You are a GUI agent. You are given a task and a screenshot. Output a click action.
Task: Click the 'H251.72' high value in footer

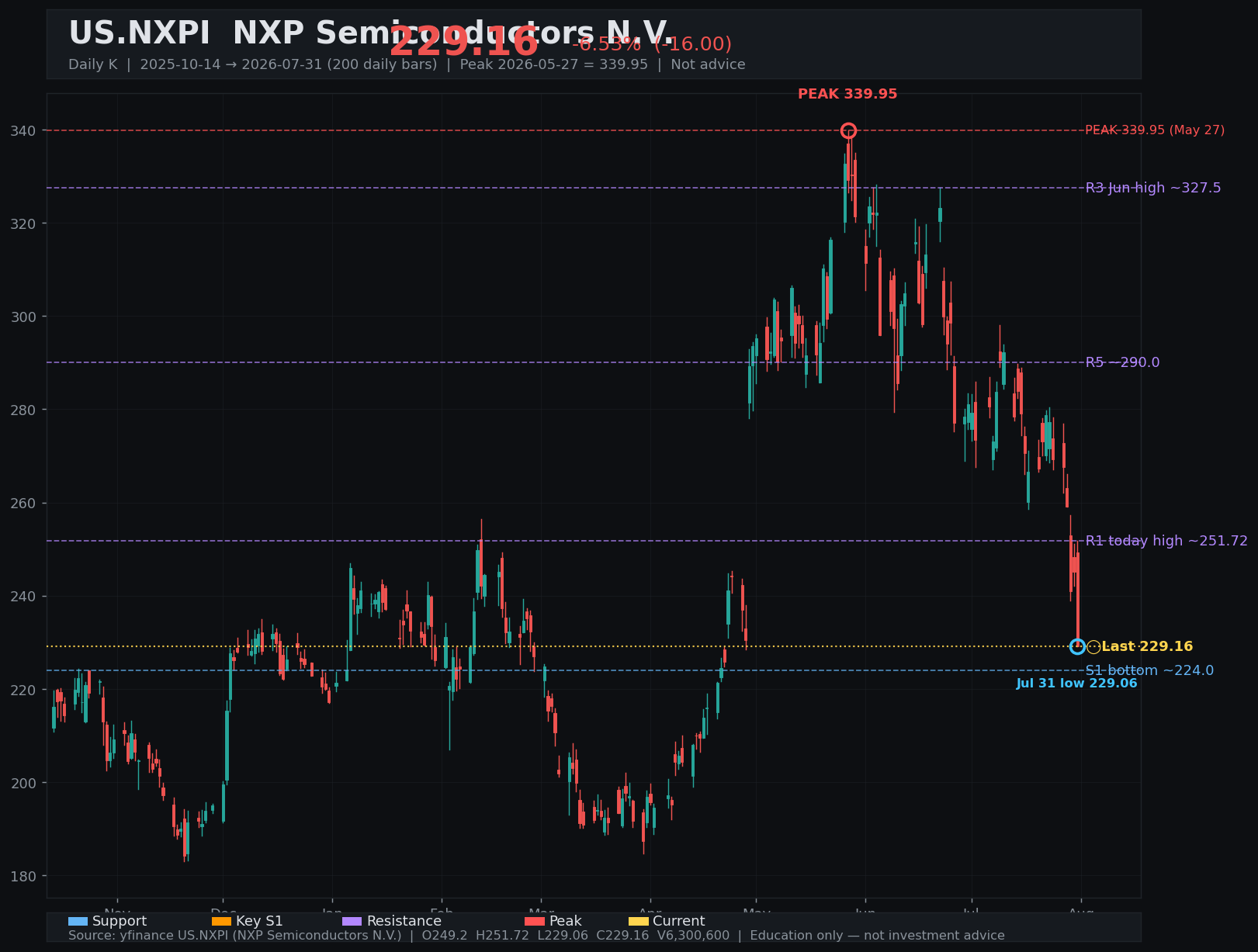[x=502, y=936]
